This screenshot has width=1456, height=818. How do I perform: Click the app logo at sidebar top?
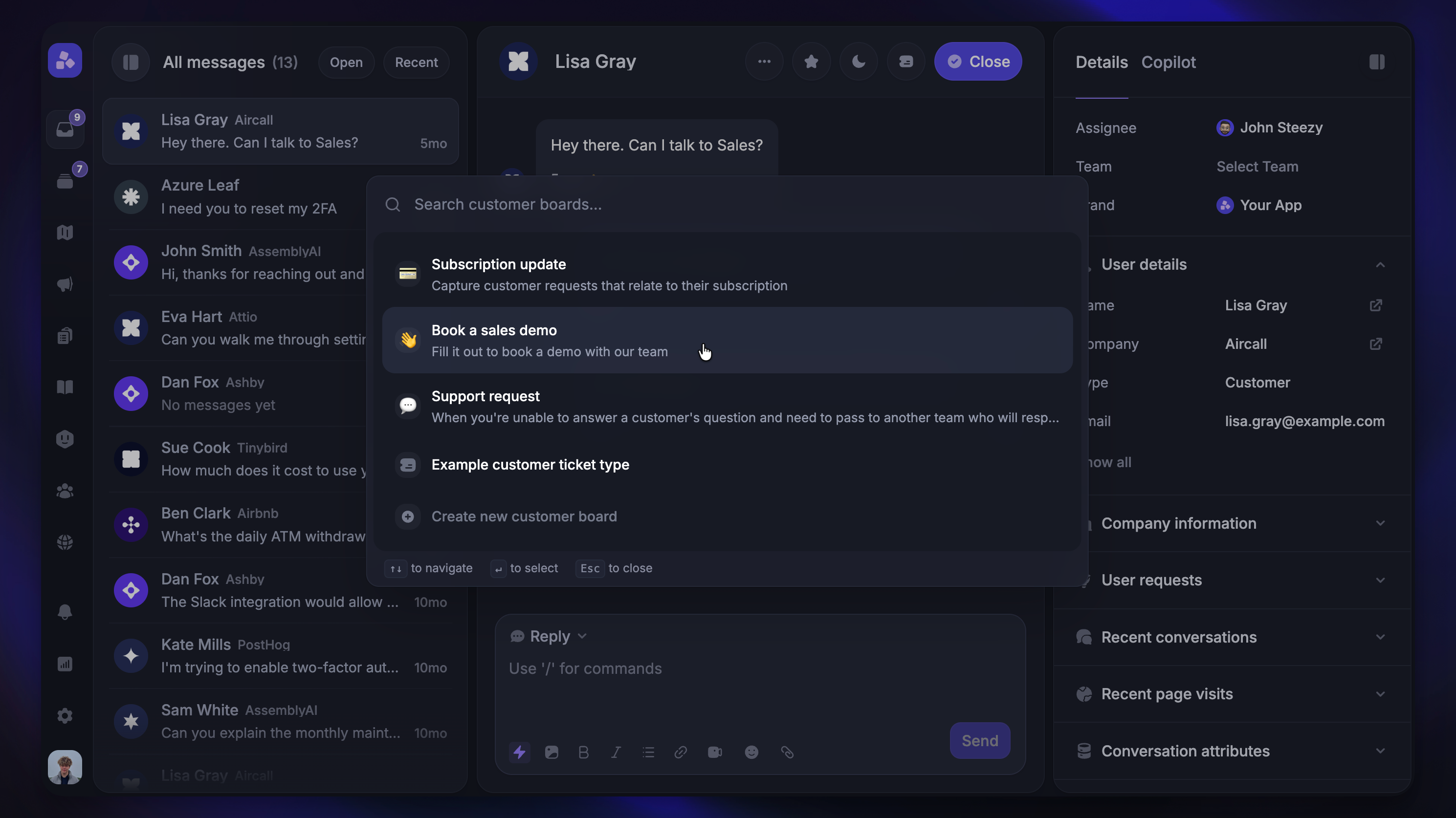point(65,61)
